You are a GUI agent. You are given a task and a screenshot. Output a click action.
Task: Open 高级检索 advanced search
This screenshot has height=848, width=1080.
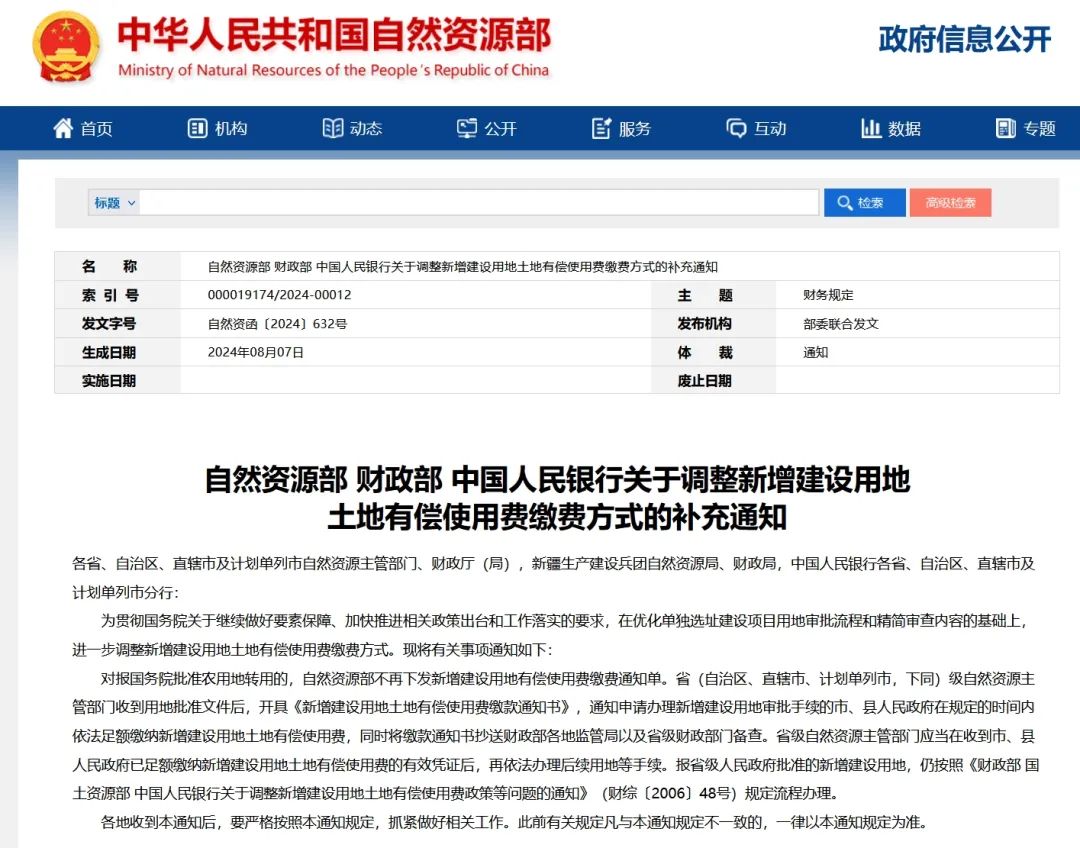pyautogui.click(x=949, y=203)
